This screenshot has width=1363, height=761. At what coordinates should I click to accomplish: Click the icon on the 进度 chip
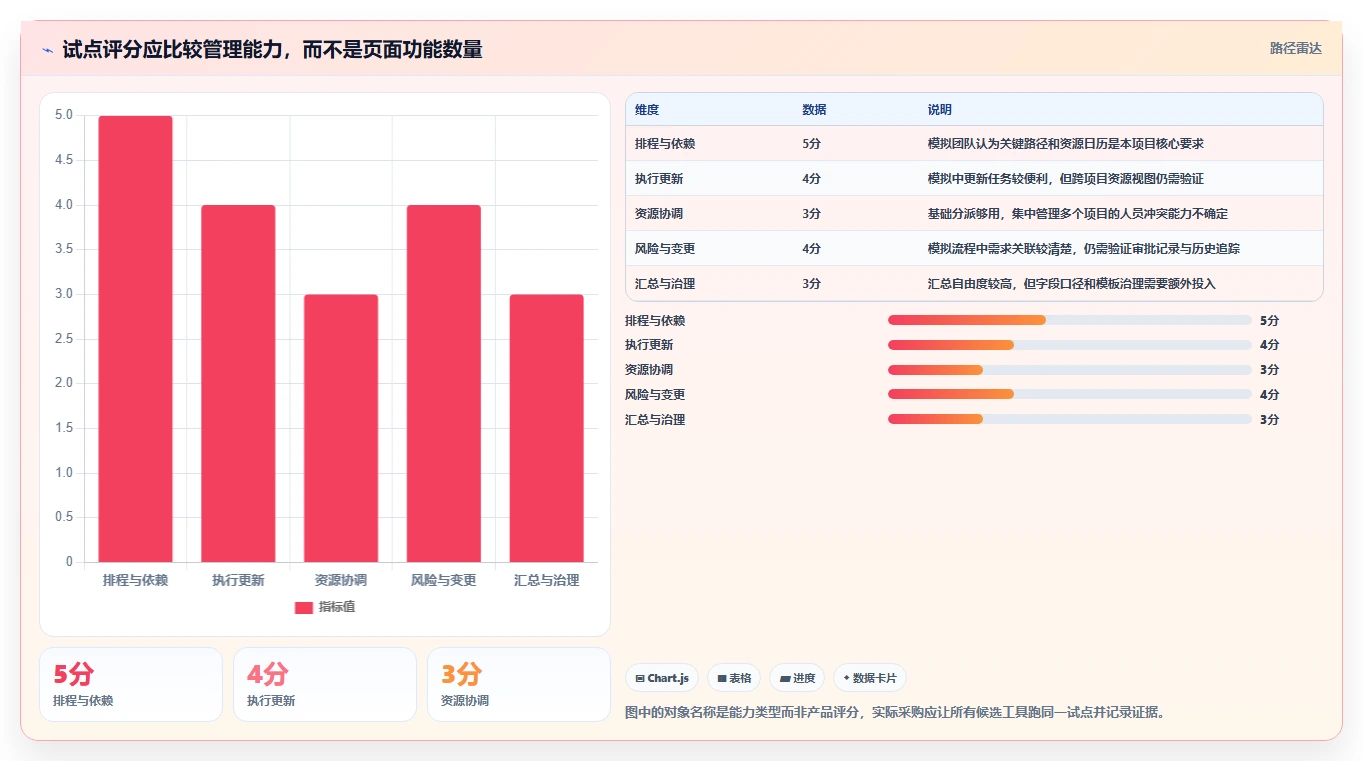785,679
